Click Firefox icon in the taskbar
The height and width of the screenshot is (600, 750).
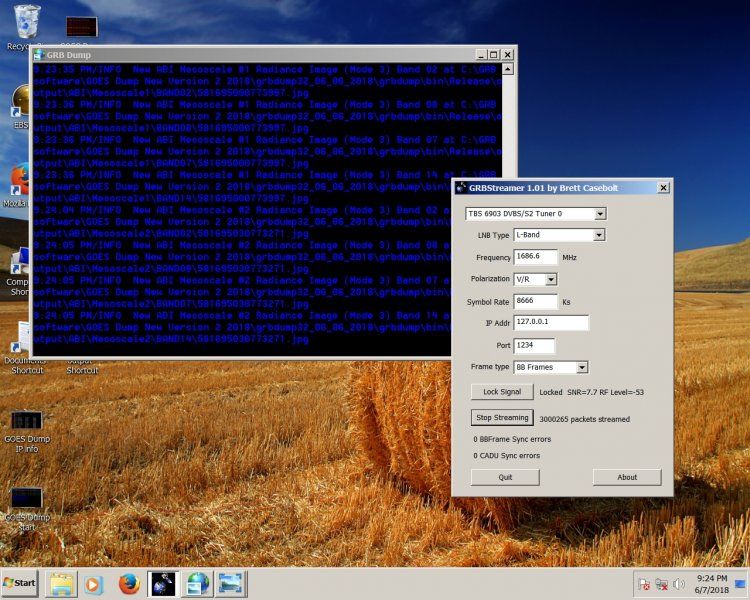pos(127,583)
